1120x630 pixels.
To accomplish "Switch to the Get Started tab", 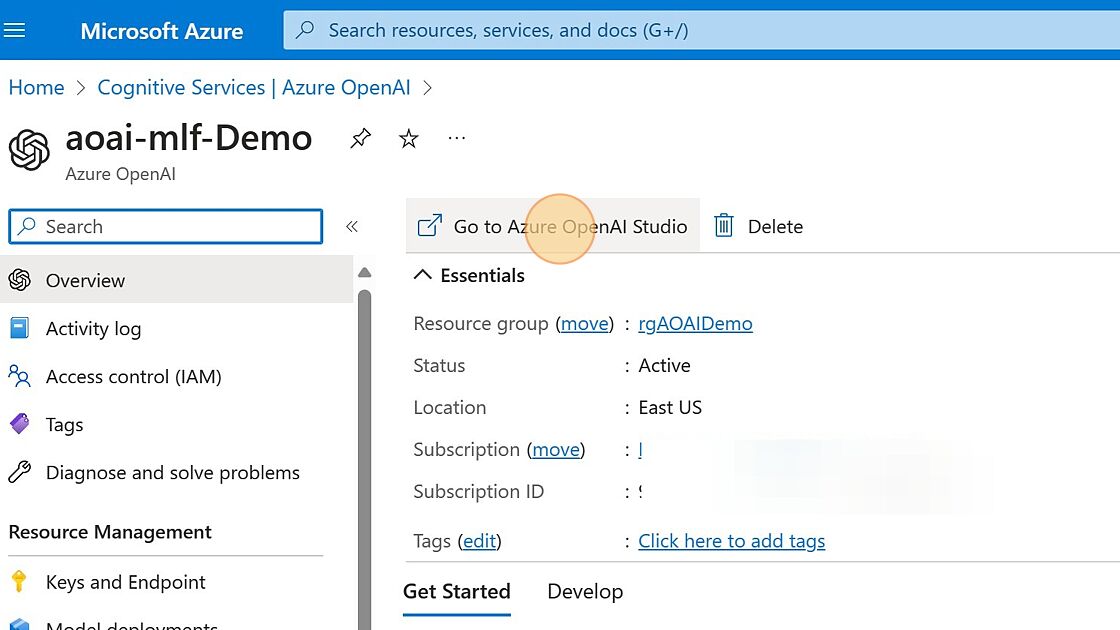I will tap(456, 592).
